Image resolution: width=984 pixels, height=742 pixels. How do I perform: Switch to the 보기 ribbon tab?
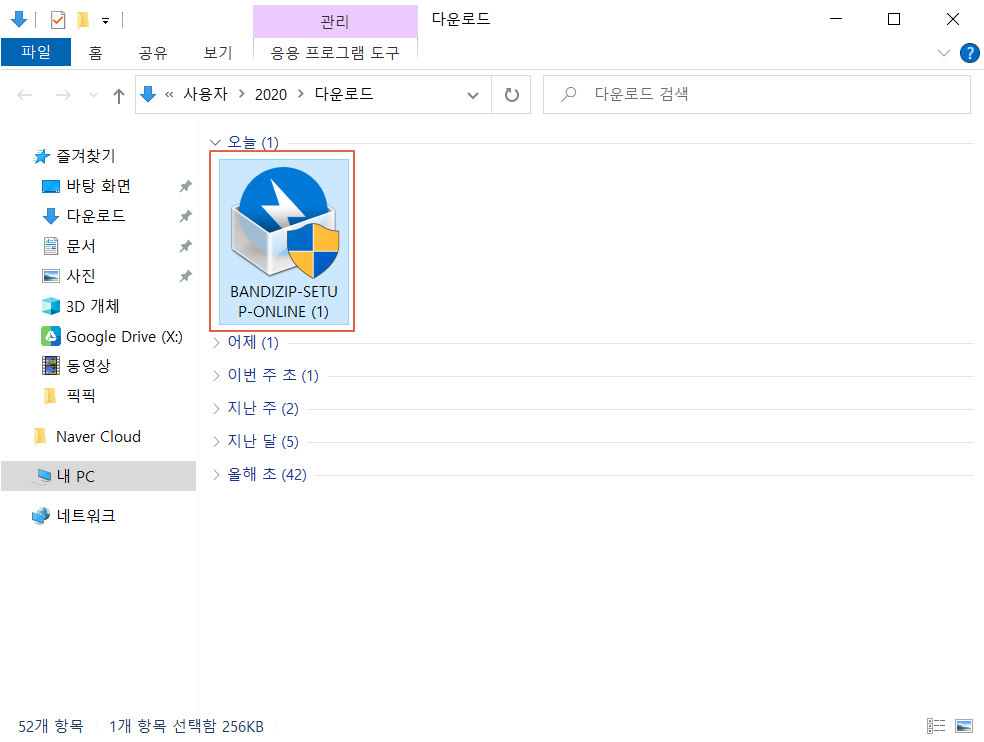tap(218, 53)
